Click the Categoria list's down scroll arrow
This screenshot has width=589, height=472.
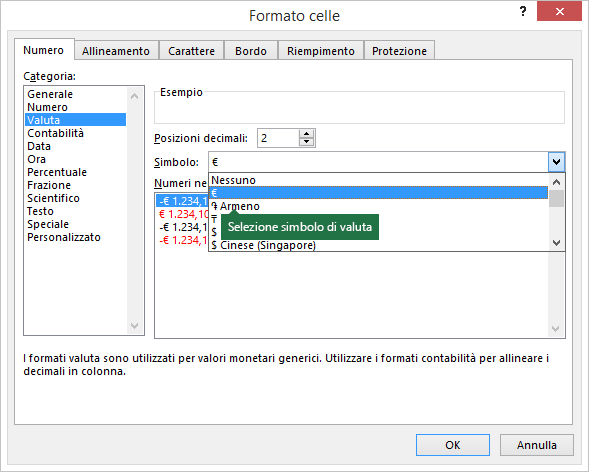[134, 325]
